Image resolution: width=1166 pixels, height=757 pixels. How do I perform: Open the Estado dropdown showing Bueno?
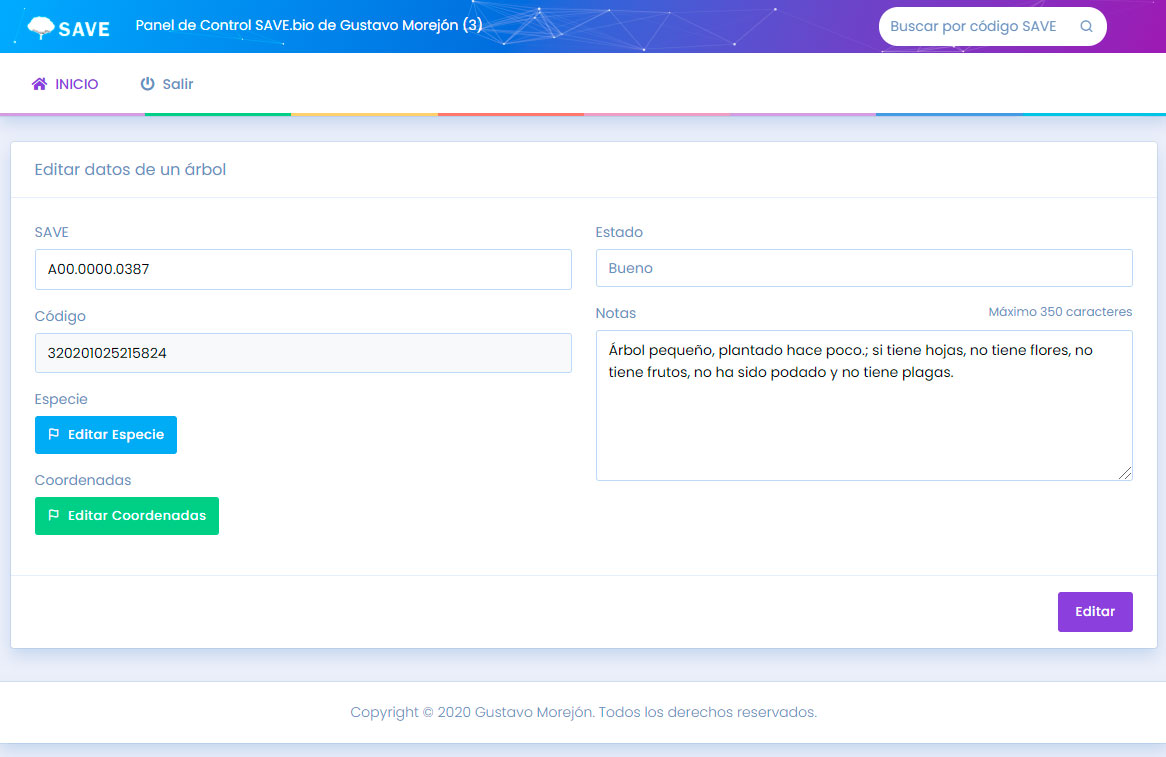pos(863,268)
